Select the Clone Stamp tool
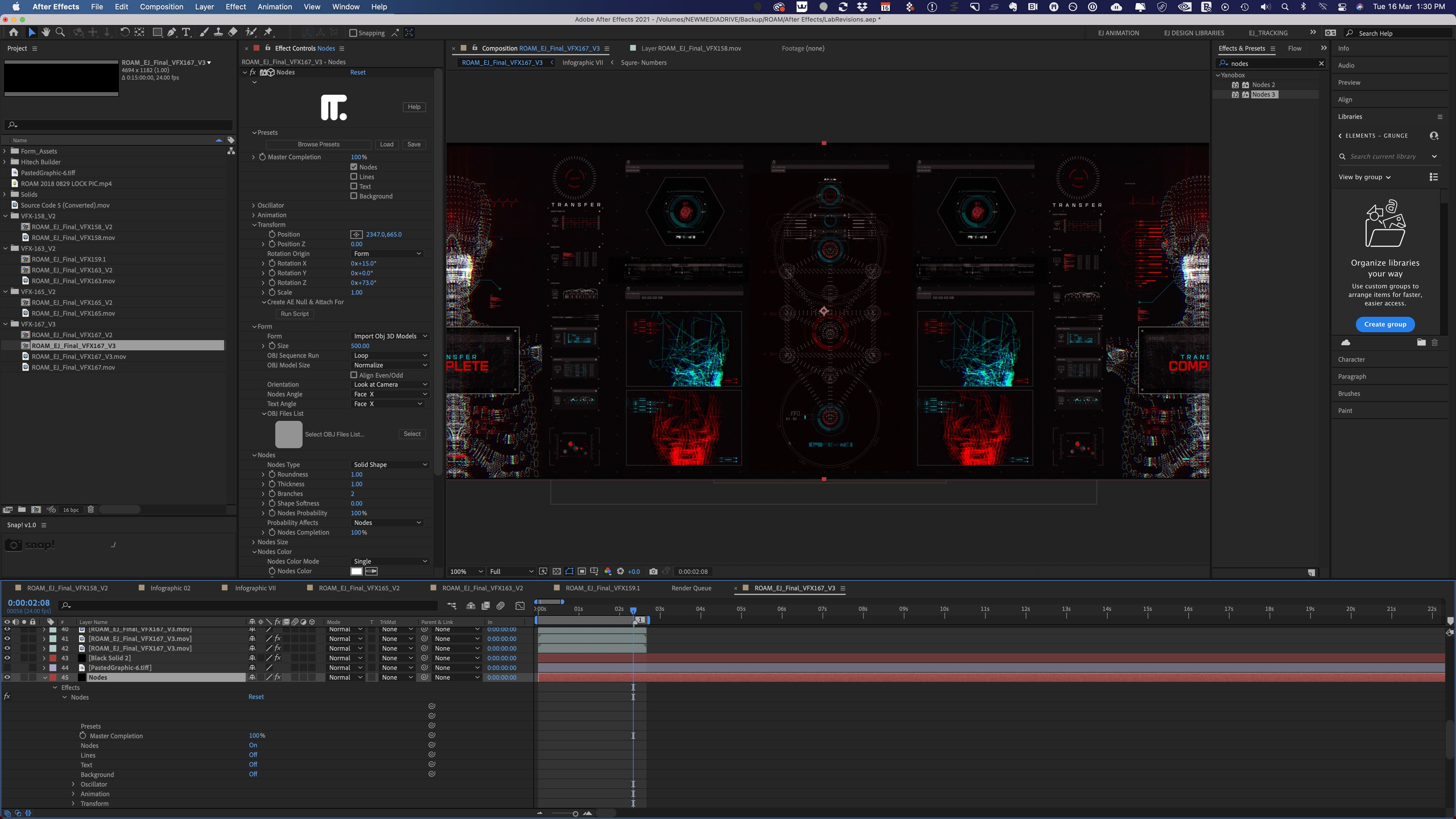Viewport: 1456px width, 819px height. click(218, 32)
